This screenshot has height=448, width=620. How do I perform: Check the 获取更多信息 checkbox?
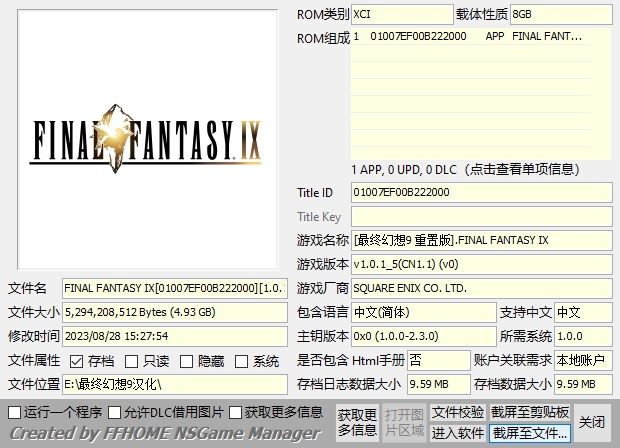coord(235,412)
